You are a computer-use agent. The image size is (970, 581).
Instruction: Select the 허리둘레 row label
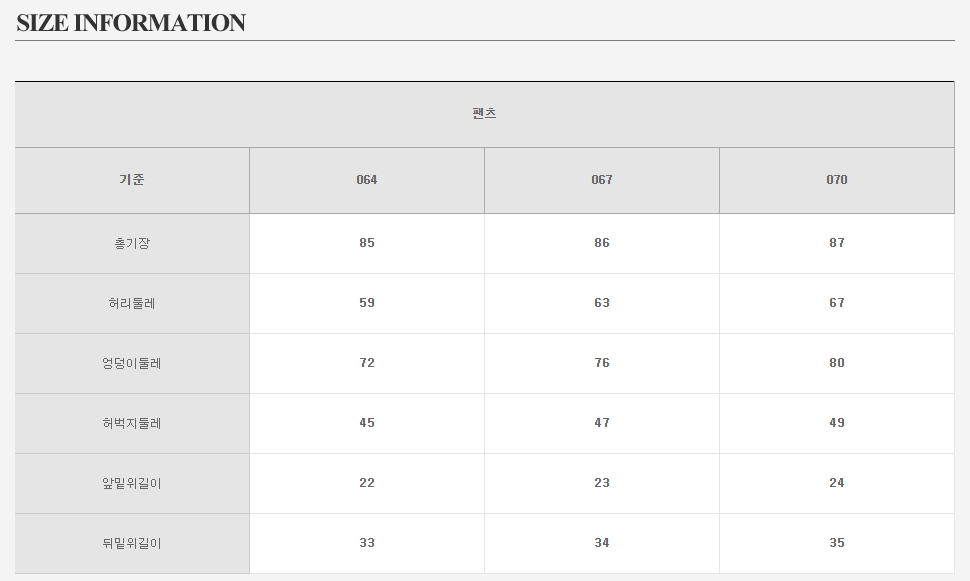click(x=132, y=303)
